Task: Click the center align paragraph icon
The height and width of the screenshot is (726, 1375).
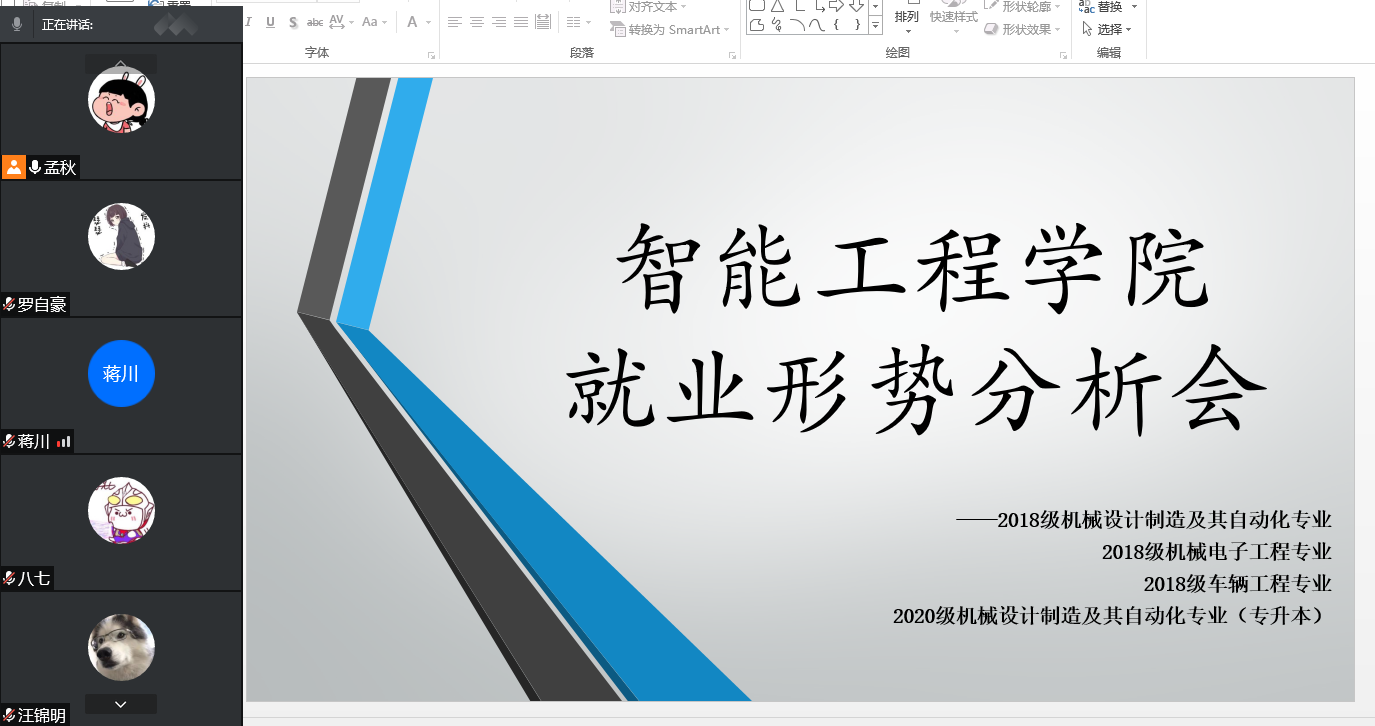Action: (x=477, y=22)
